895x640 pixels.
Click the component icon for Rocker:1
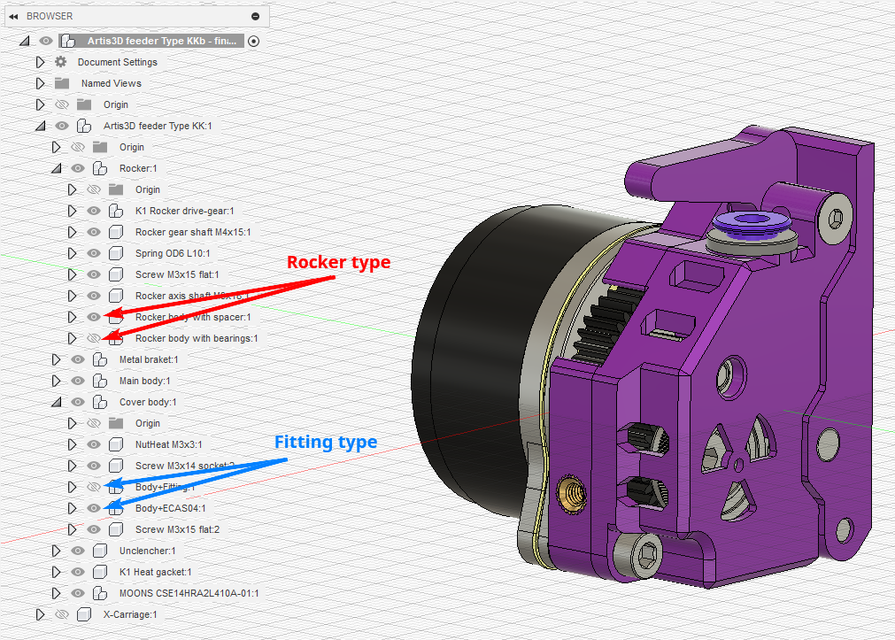[x=97, y=167]
